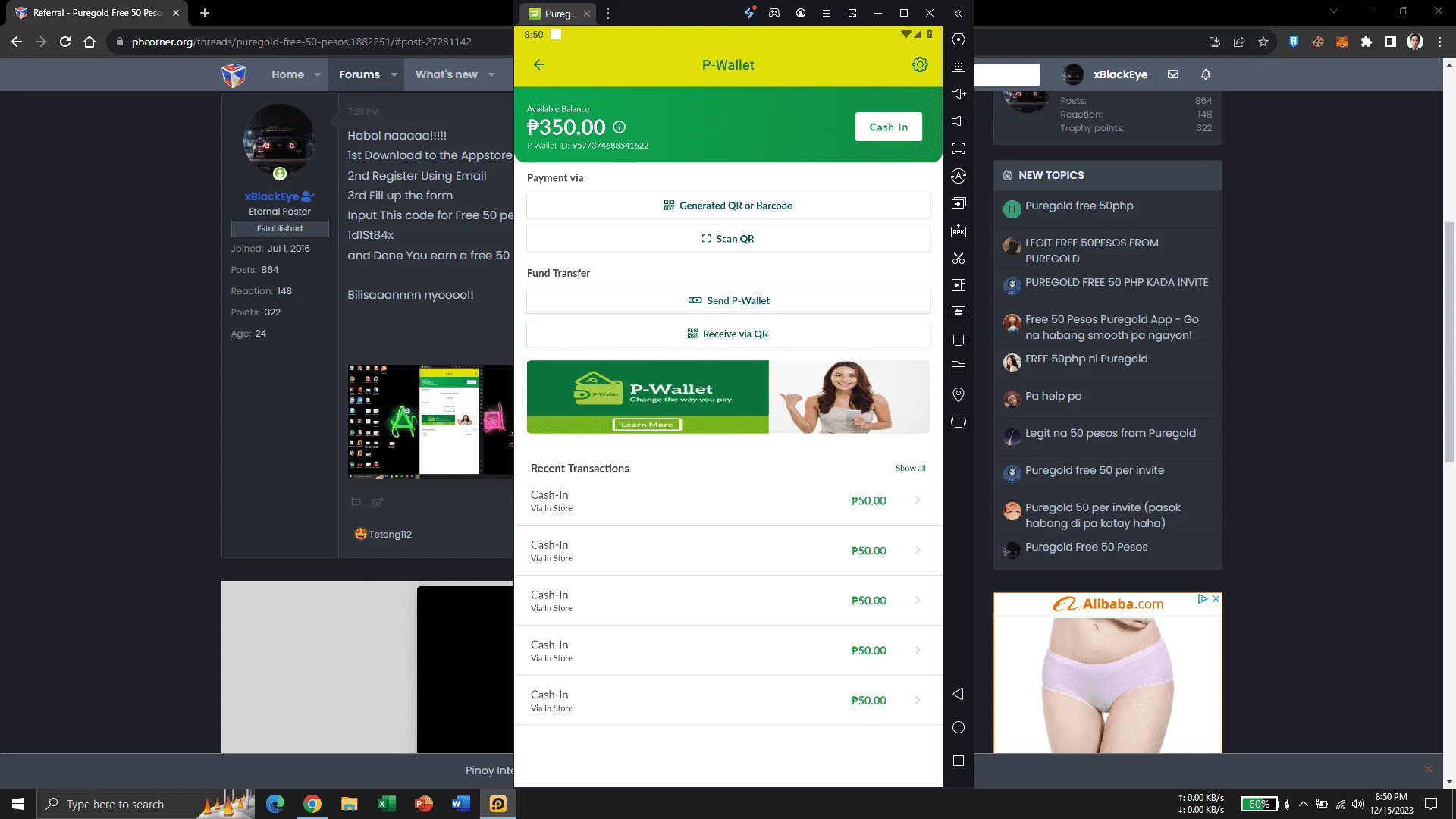Open topic Puregold free 50php

(1079, 206)
